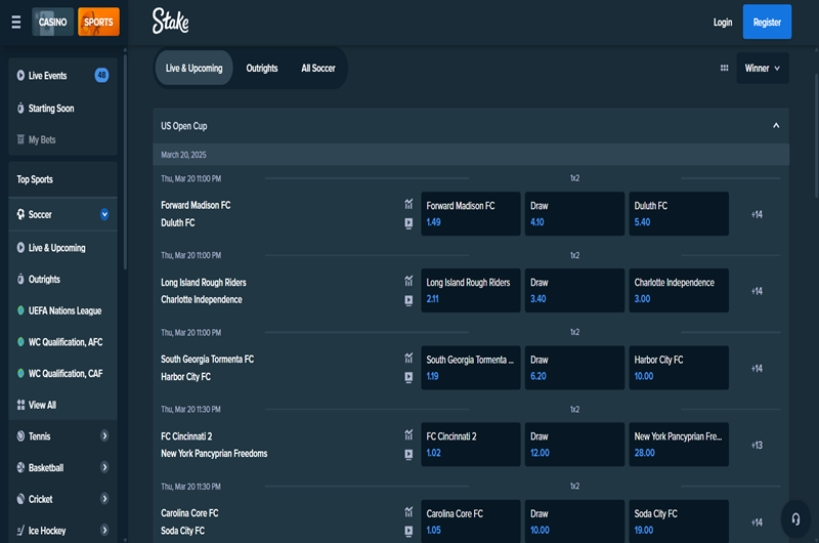Open statistics icon for Long Island Rough Riders match

[408, 281]
